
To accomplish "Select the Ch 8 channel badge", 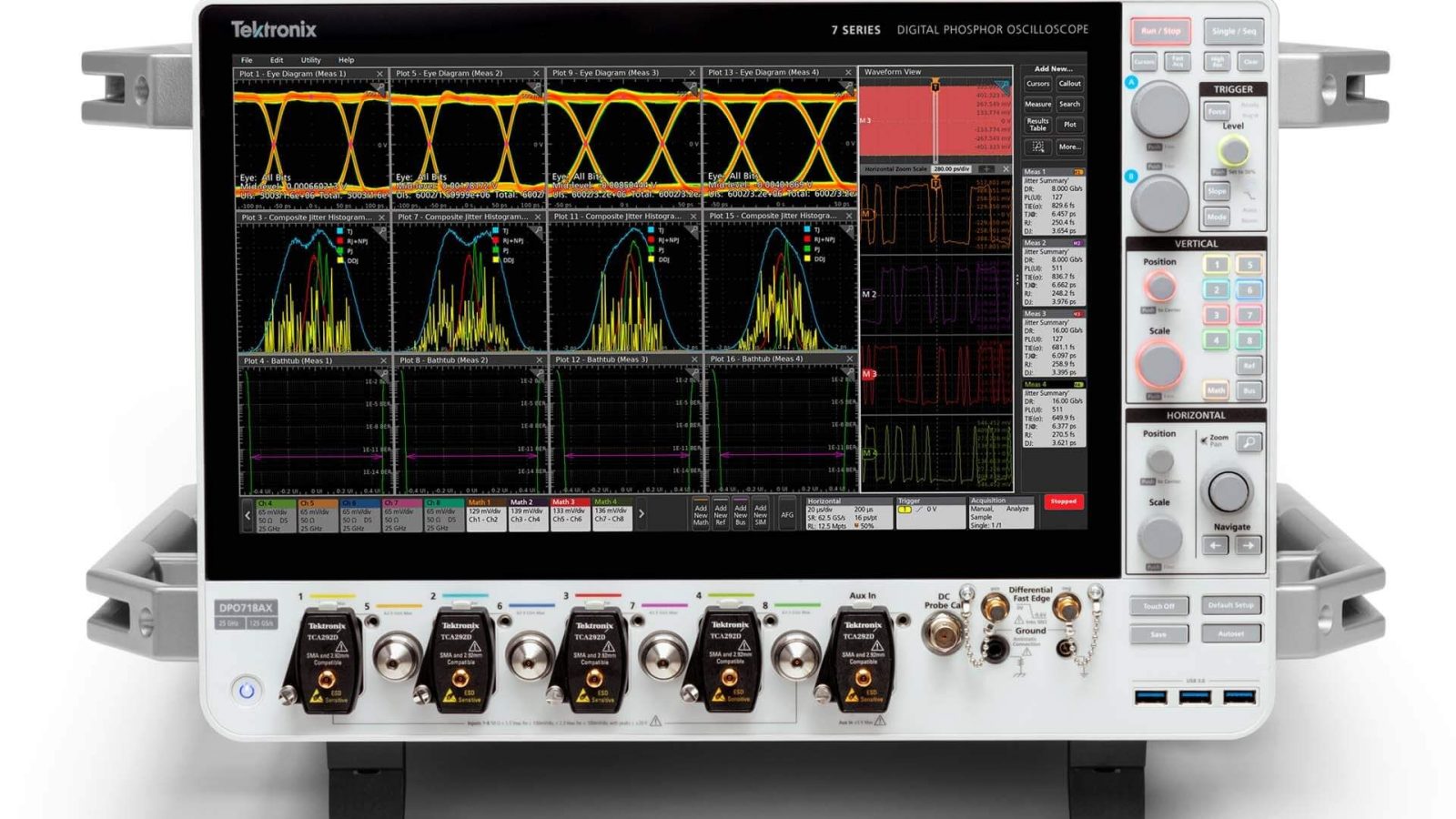I will pos(443,516).
